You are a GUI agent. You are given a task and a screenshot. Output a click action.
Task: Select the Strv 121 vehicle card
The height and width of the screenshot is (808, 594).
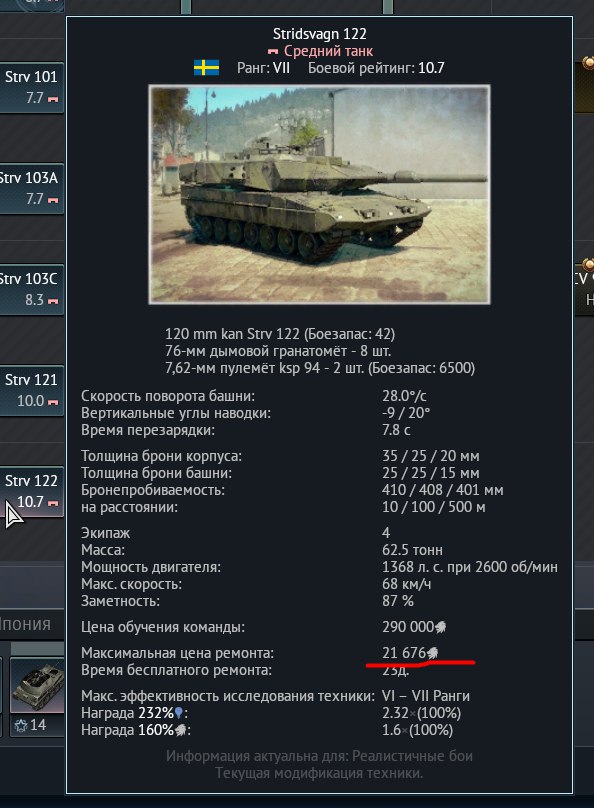point(31,391)
